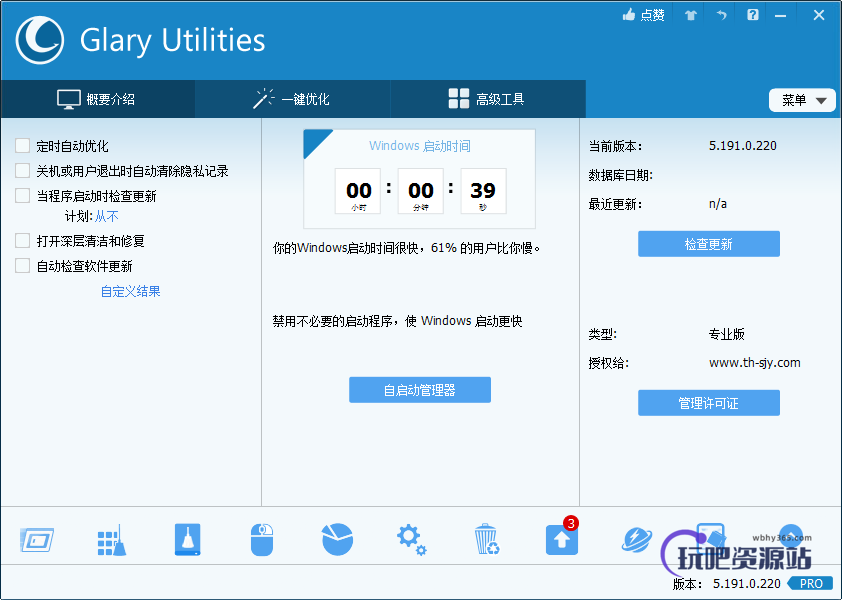
Task: Open the mouse context menu manager icon
Action: click(x=262, y=540)
